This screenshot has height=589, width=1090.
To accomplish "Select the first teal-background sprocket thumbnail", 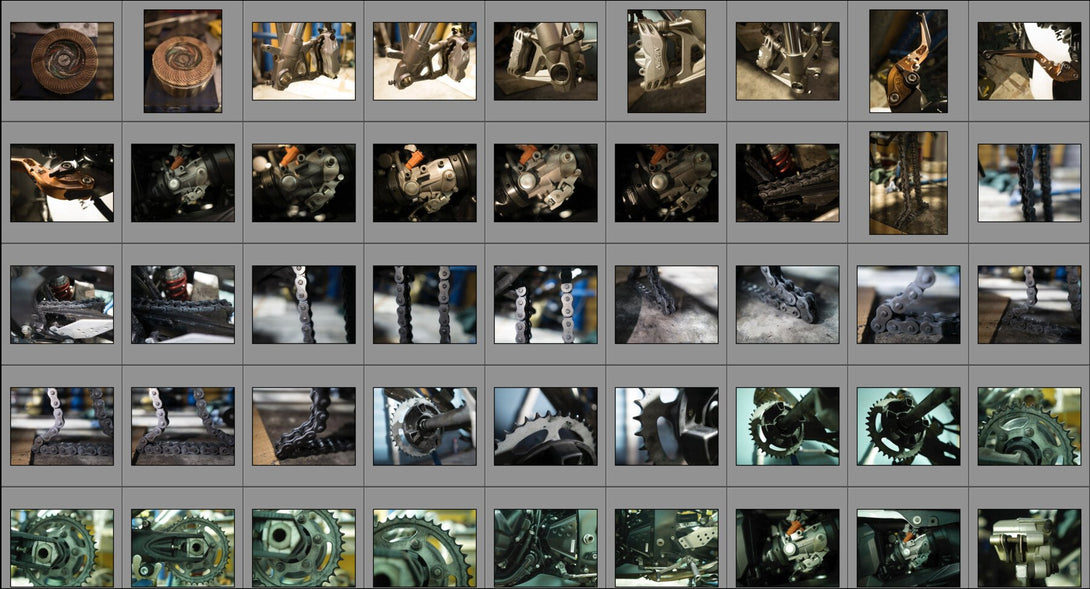I will pos(787,426).
